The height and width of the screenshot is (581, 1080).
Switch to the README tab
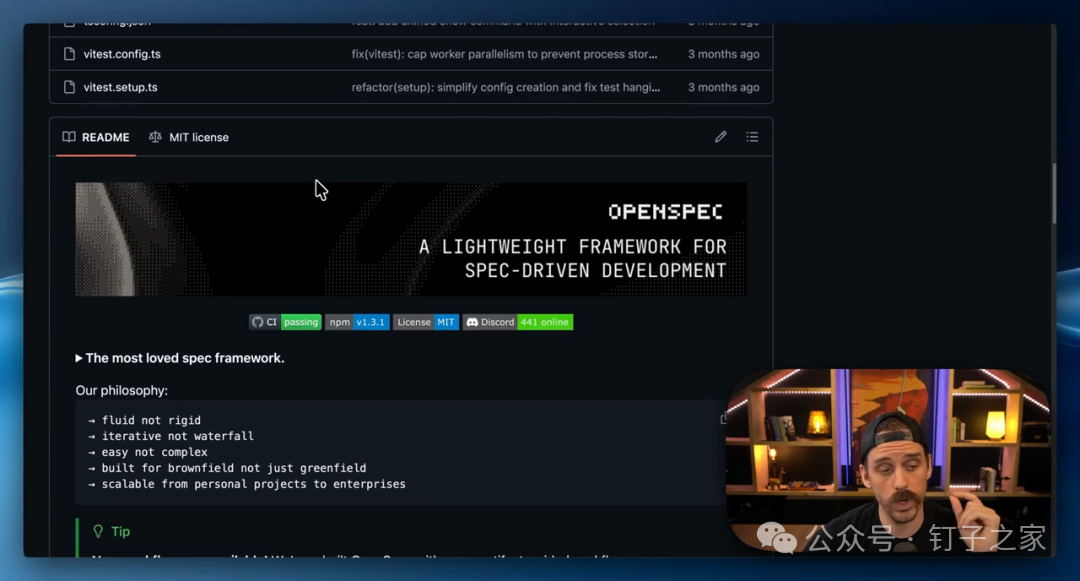click(96, 137)
